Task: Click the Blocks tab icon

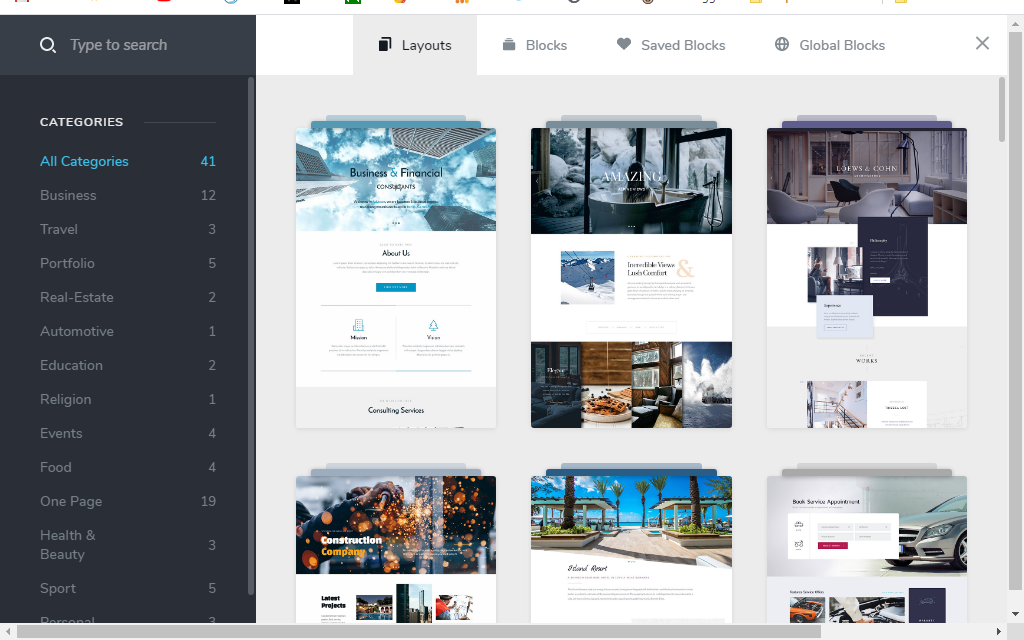Action: click(509, 44)
